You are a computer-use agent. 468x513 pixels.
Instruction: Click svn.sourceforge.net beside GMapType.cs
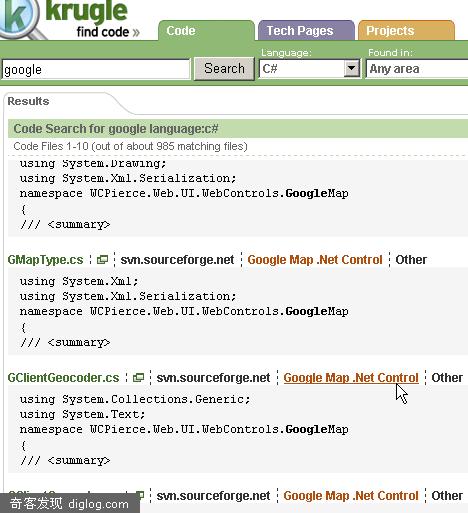pos(177,260)
